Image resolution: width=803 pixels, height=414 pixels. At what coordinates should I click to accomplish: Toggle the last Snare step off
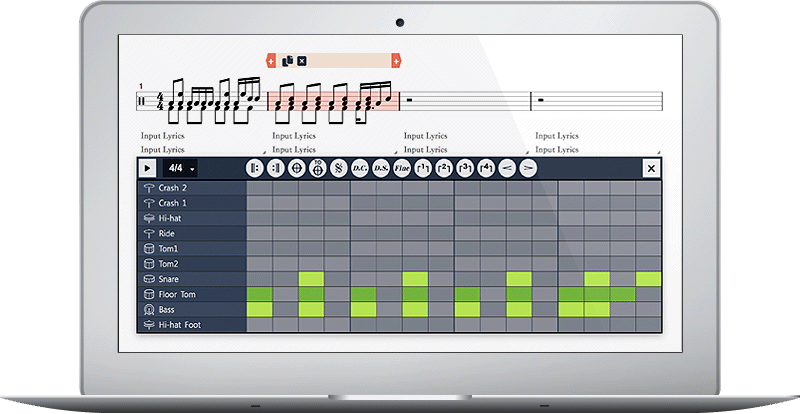[648, 279]
